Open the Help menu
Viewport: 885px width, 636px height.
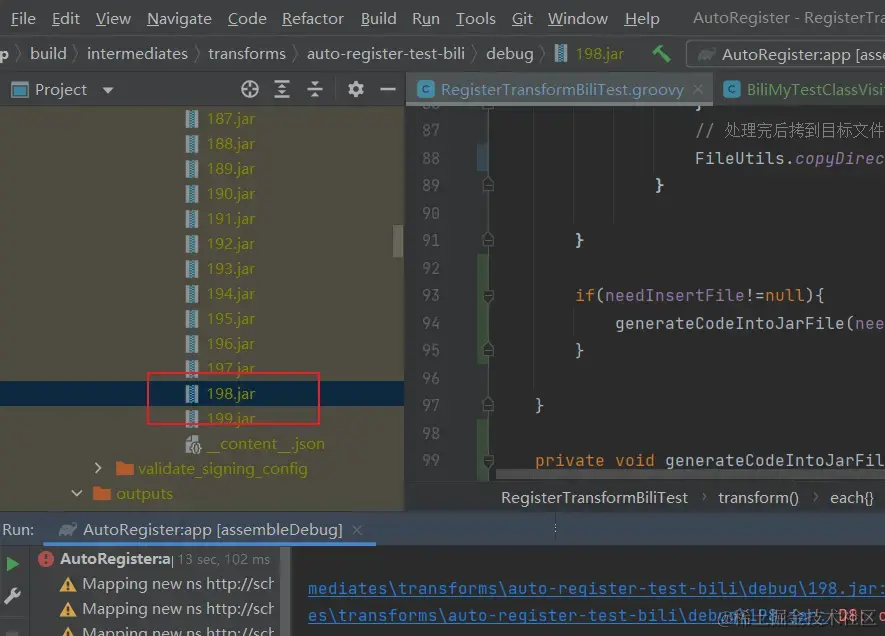click(642, 19)
